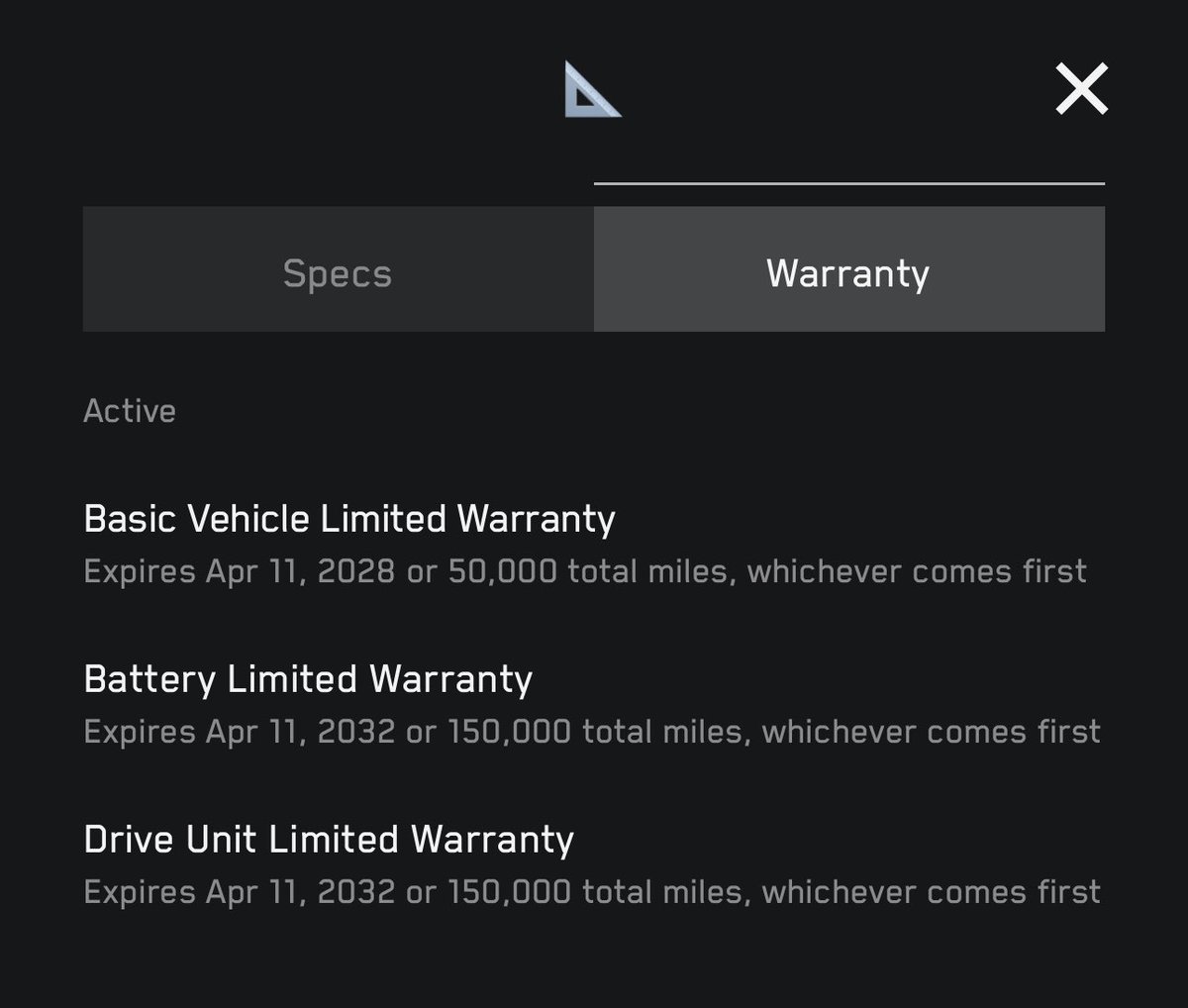Click the Drive Unit Apr 11, 2032 date
This screenshot has height=1008, width=1188.
coord(300,892)
